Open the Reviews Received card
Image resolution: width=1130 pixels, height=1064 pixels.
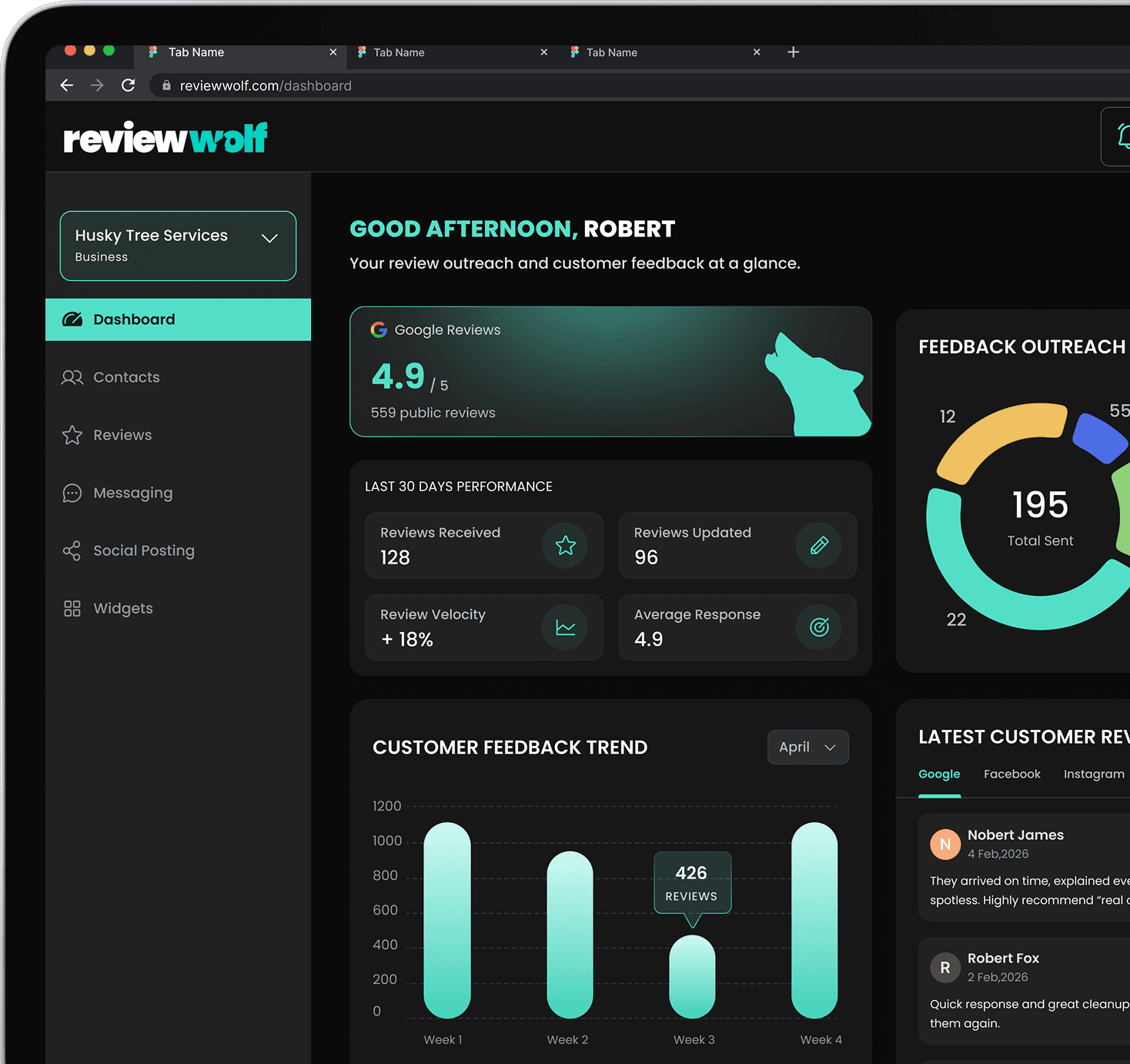pos(484,545)
